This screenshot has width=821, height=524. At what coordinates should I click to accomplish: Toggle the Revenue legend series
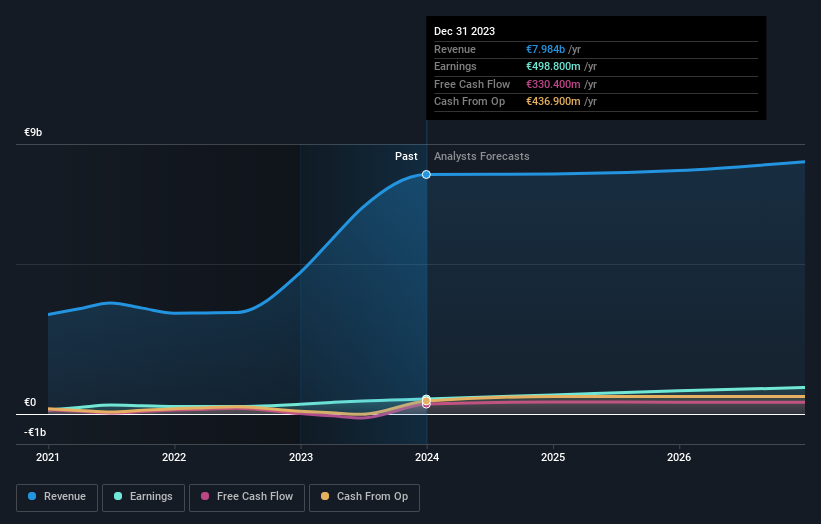tap(57, 497)
